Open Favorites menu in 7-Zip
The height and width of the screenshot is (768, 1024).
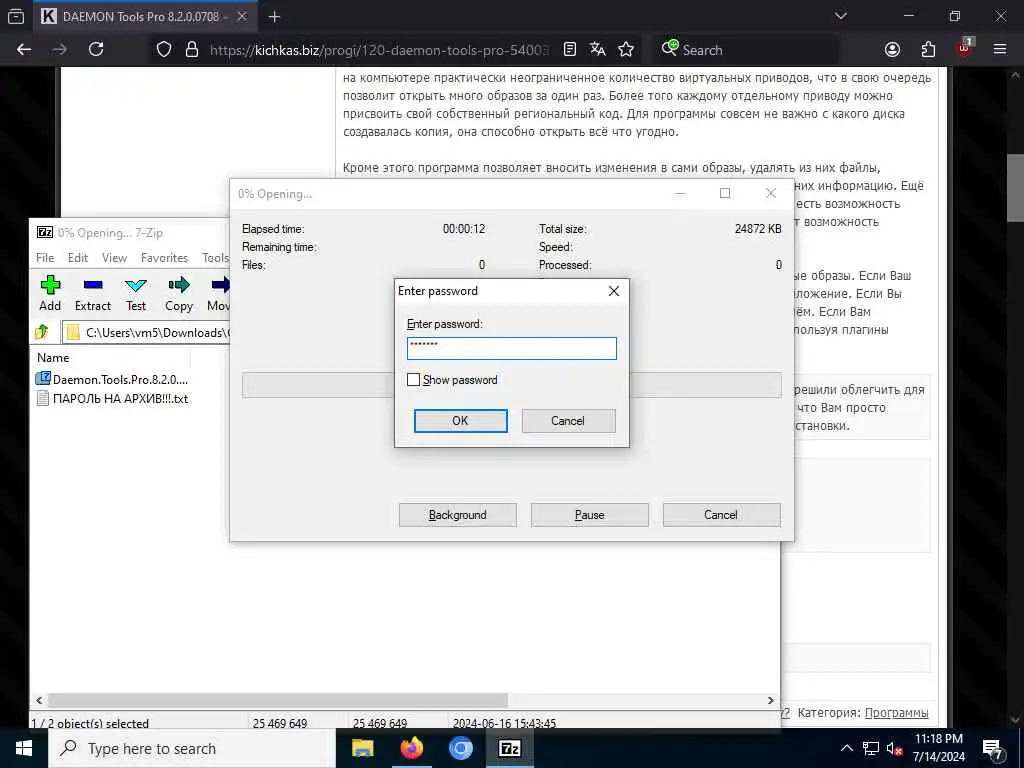pyautogui.click(x=164, y=258)
